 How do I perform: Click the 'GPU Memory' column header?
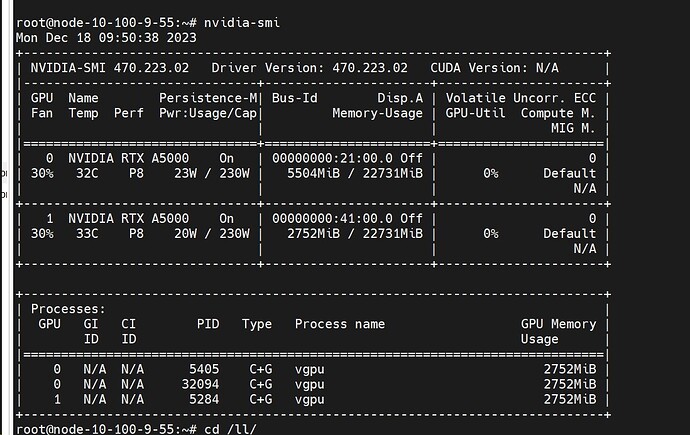pos(558,324)
